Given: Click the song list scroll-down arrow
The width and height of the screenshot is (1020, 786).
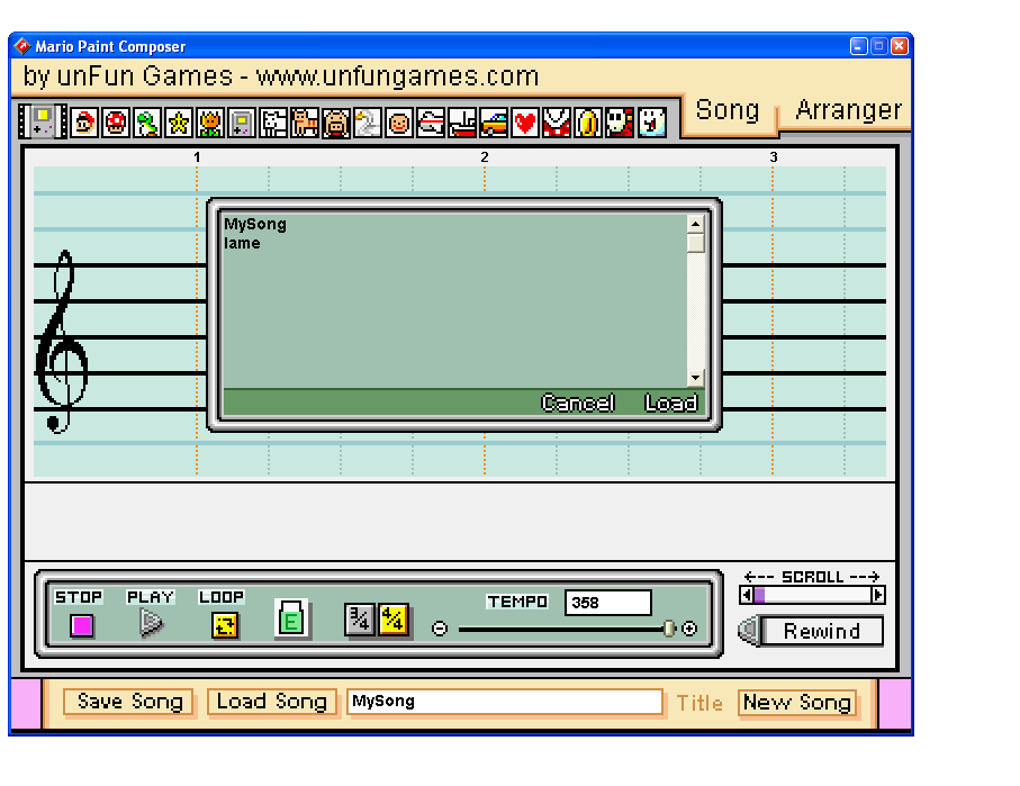Looking at the screenshot, I should [x=695, y=377].
